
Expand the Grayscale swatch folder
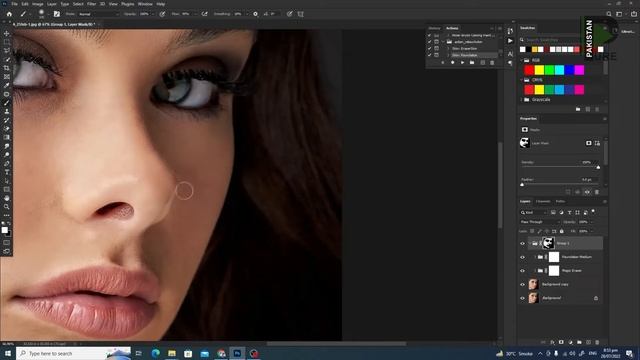tap(521, 100)
